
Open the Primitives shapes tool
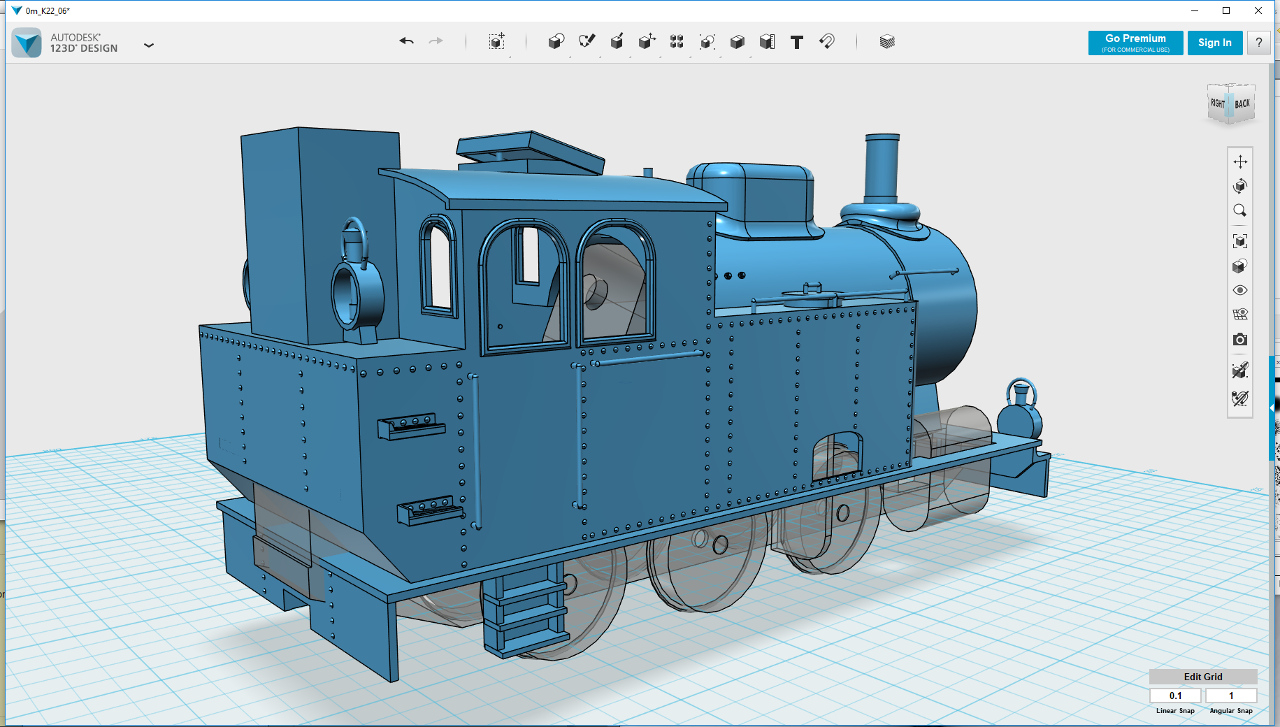(x=557, y=41)
